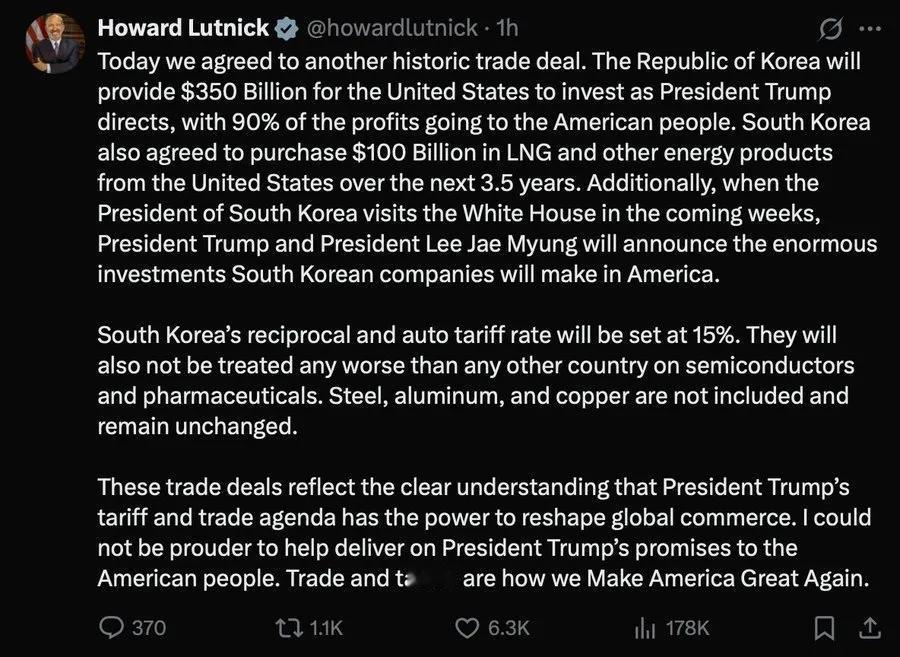Click the 370 replies count
Viewport: 900px width, 657px height.
click(149, 628)
